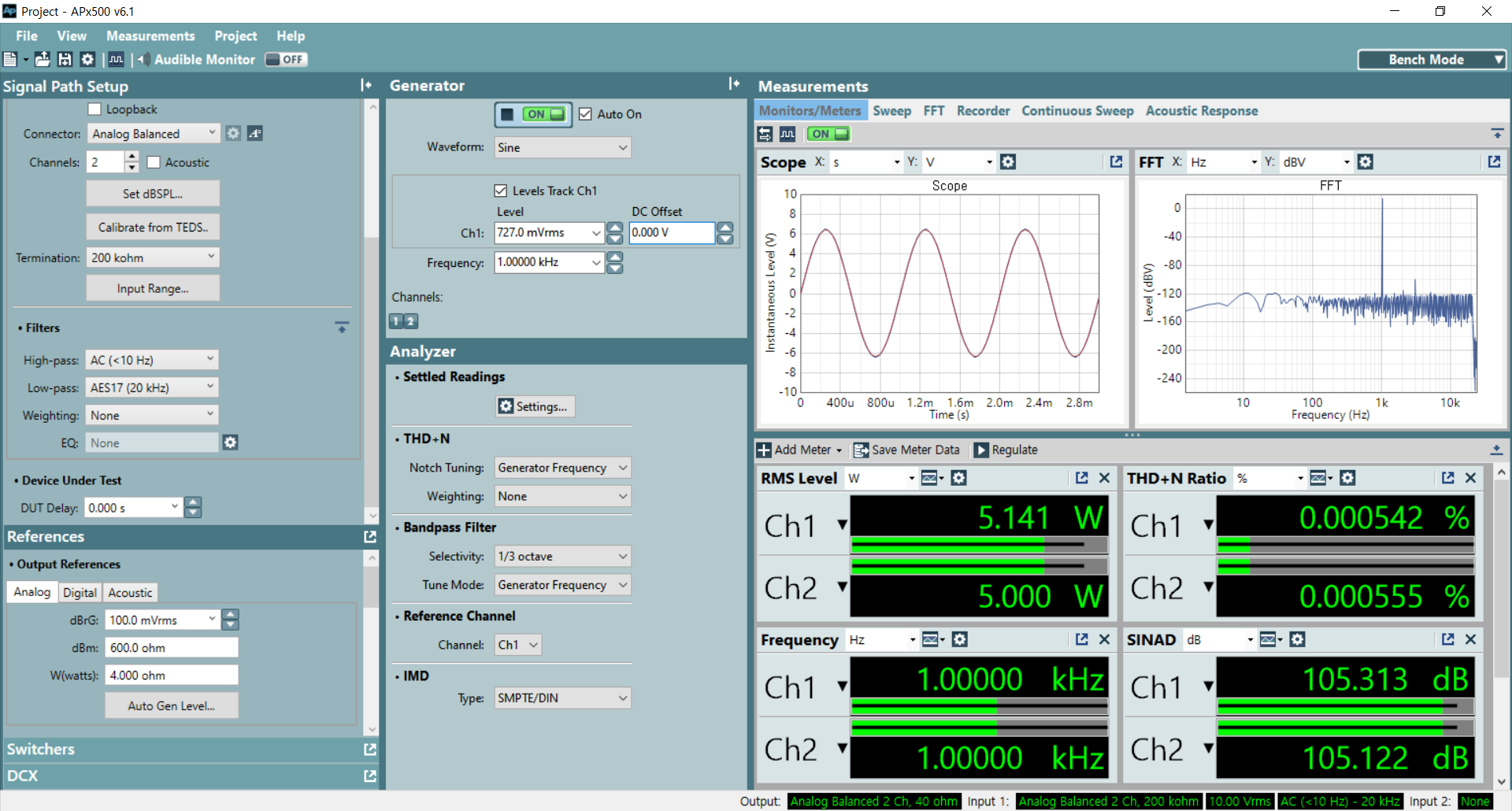Viewport: 1512px width, 811px height.
Task: Undock the Scope graph
Action: point(1116,161)
